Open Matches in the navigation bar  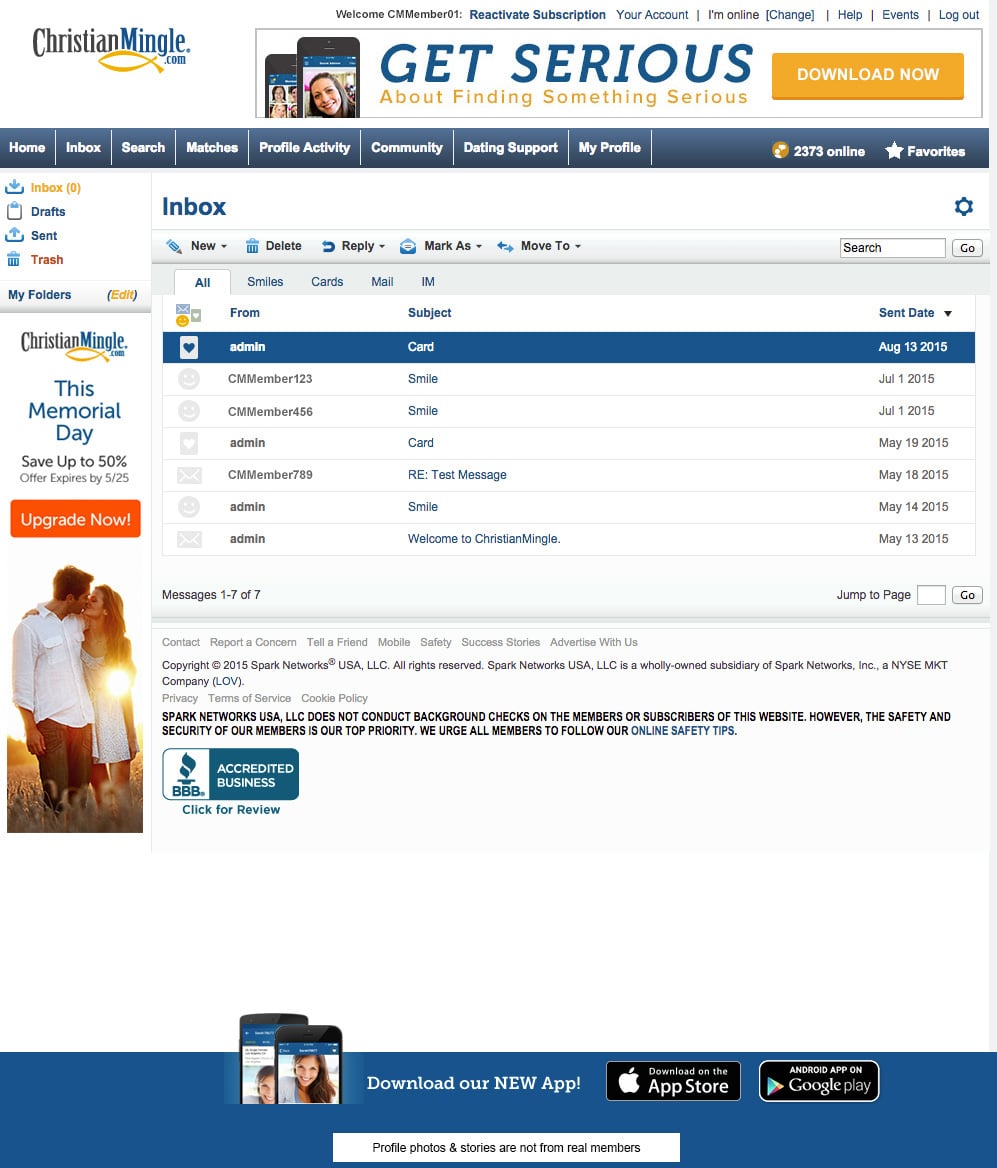tap(212, 147)
